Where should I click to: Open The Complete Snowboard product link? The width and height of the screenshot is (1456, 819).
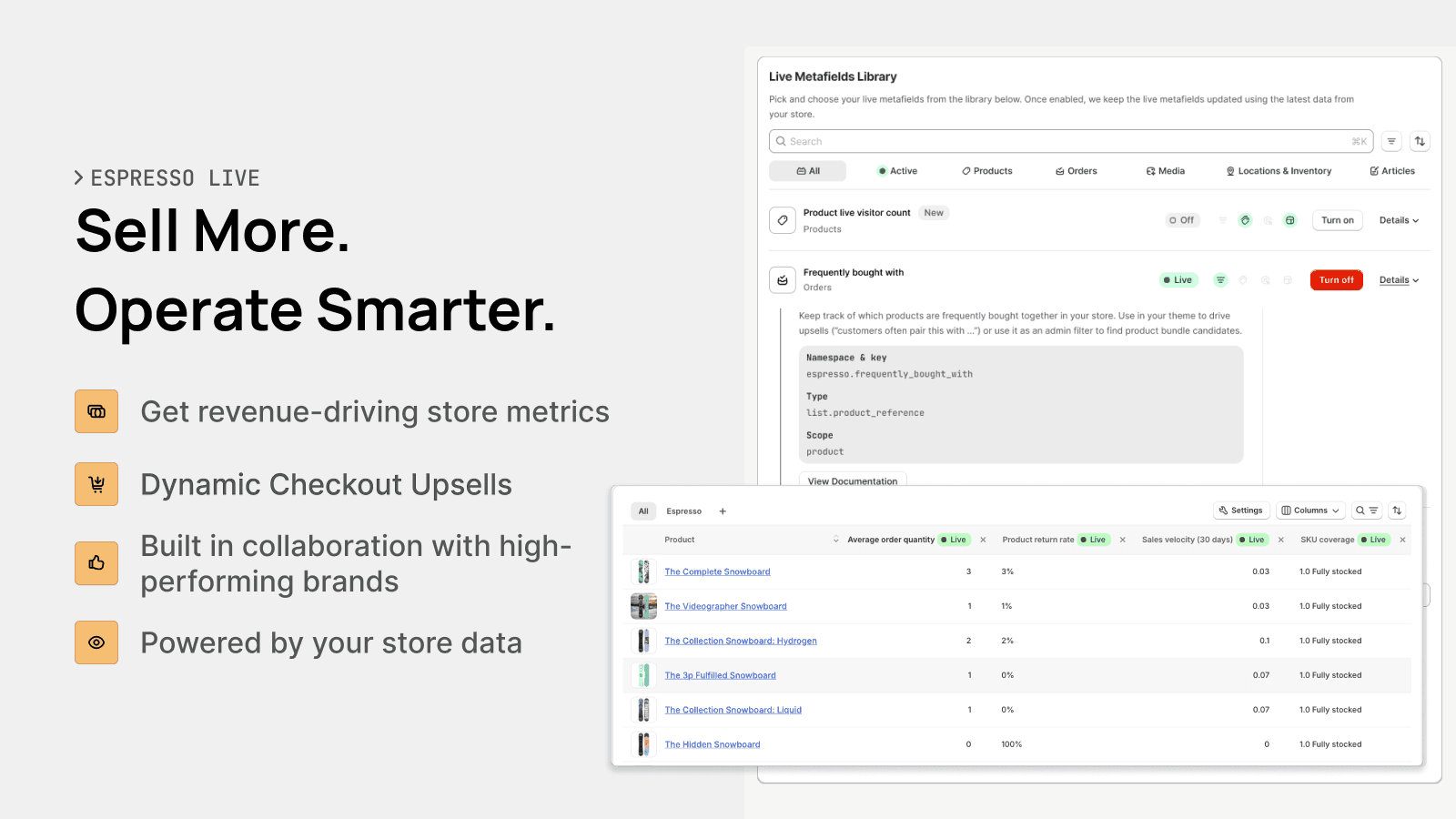tap(717, 571)
